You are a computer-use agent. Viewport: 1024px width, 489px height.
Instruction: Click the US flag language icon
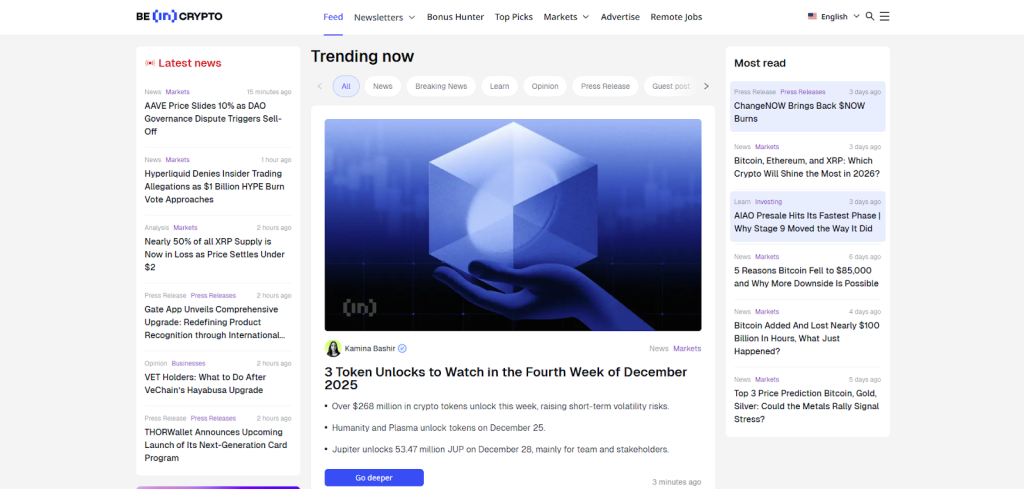tap(812, 16)
